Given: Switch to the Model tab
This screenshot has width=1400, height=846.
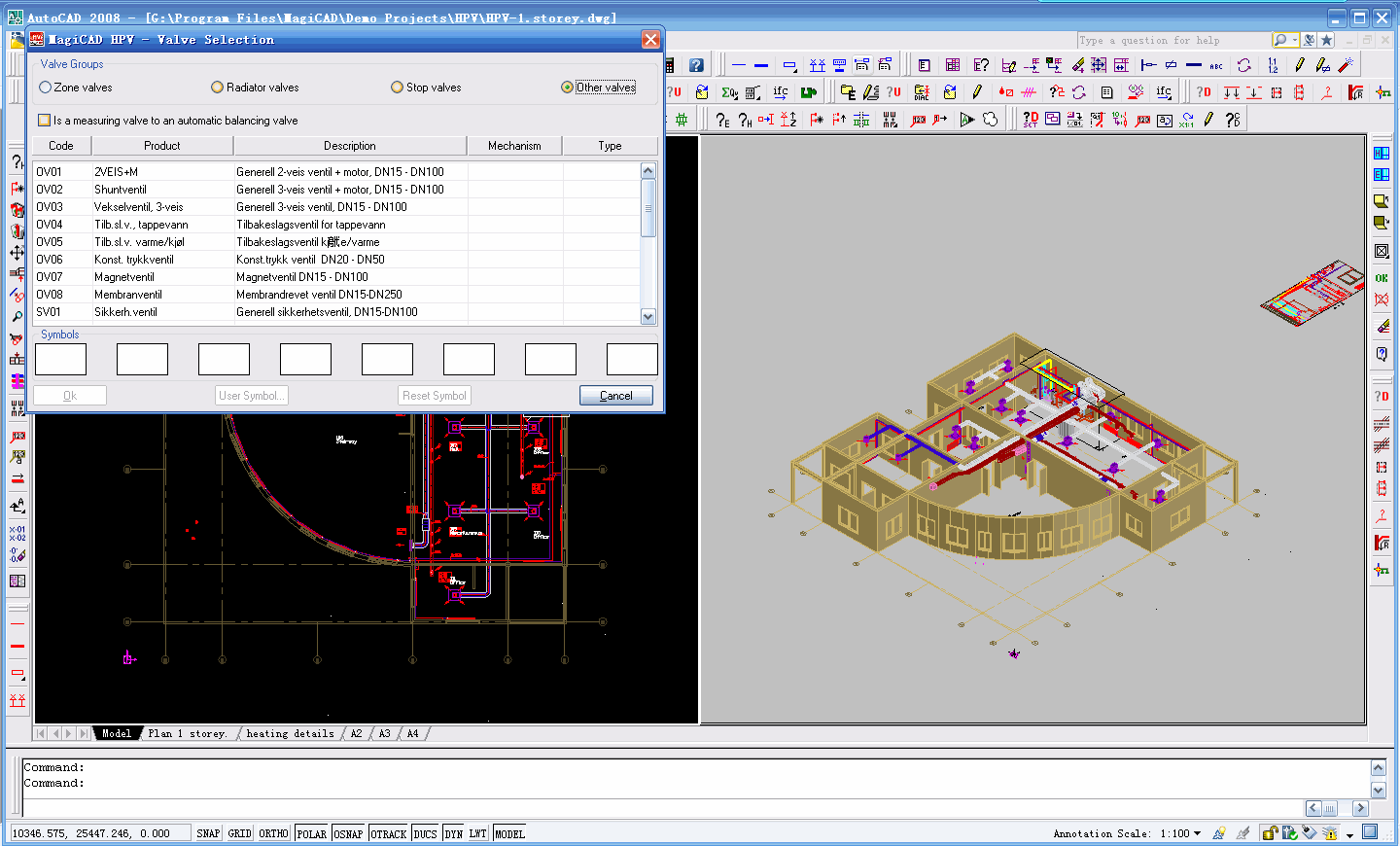Looking at the screenshot, I should [x=116, y=733].
